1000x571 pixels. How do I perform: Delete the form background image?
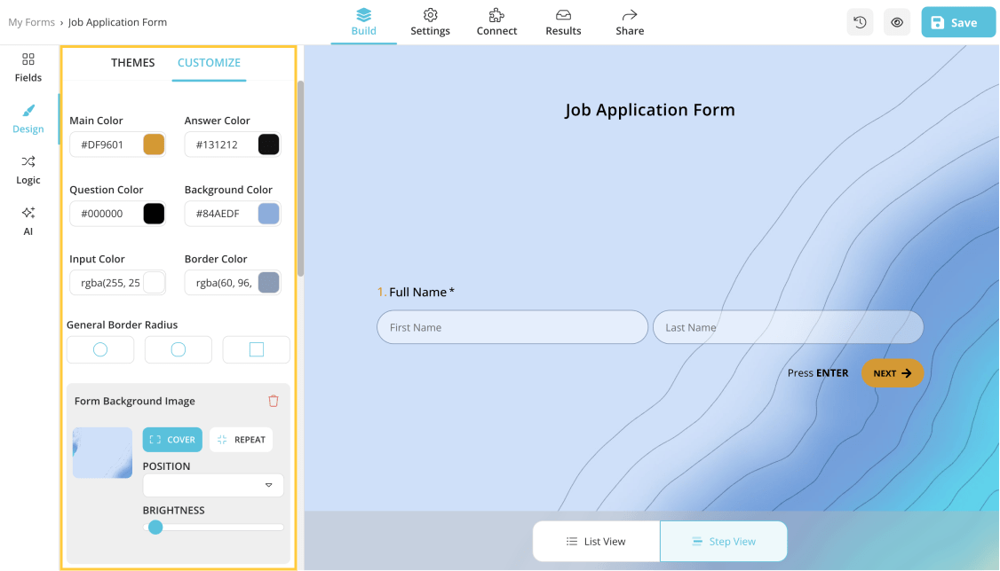coord(274,401)
